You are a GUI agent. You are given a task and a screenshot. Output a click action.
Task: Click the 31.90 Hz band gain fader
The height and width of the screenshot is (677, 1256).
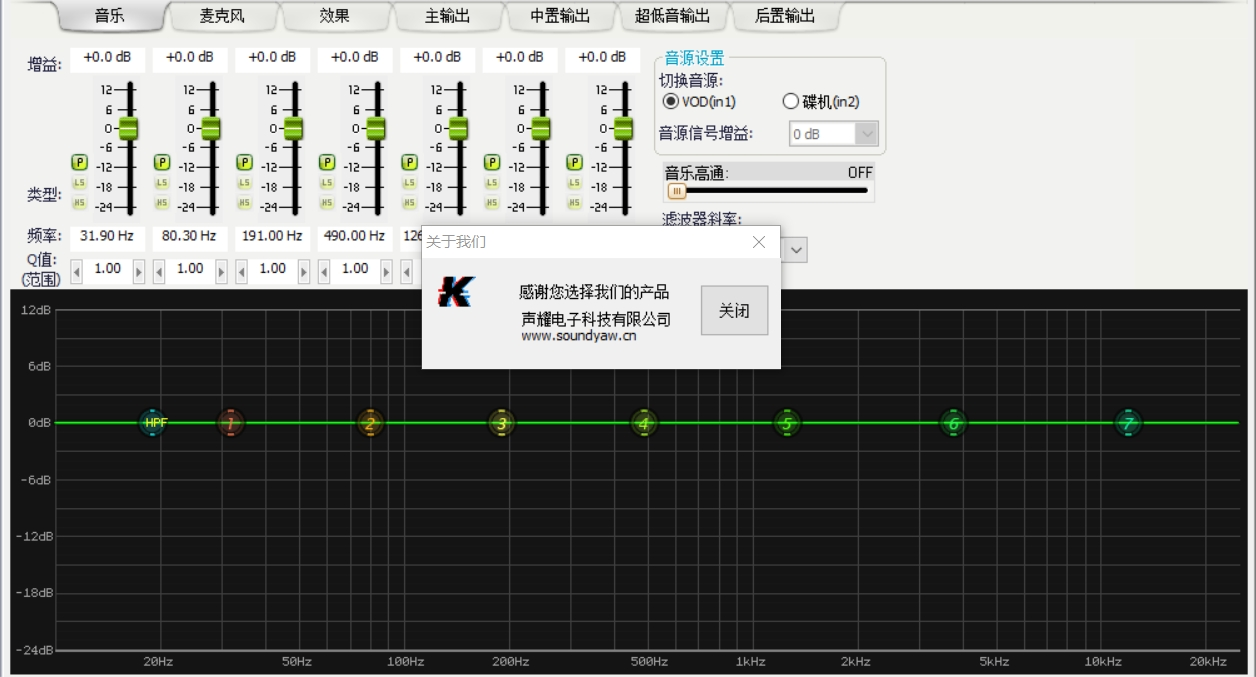click(128, 128)
